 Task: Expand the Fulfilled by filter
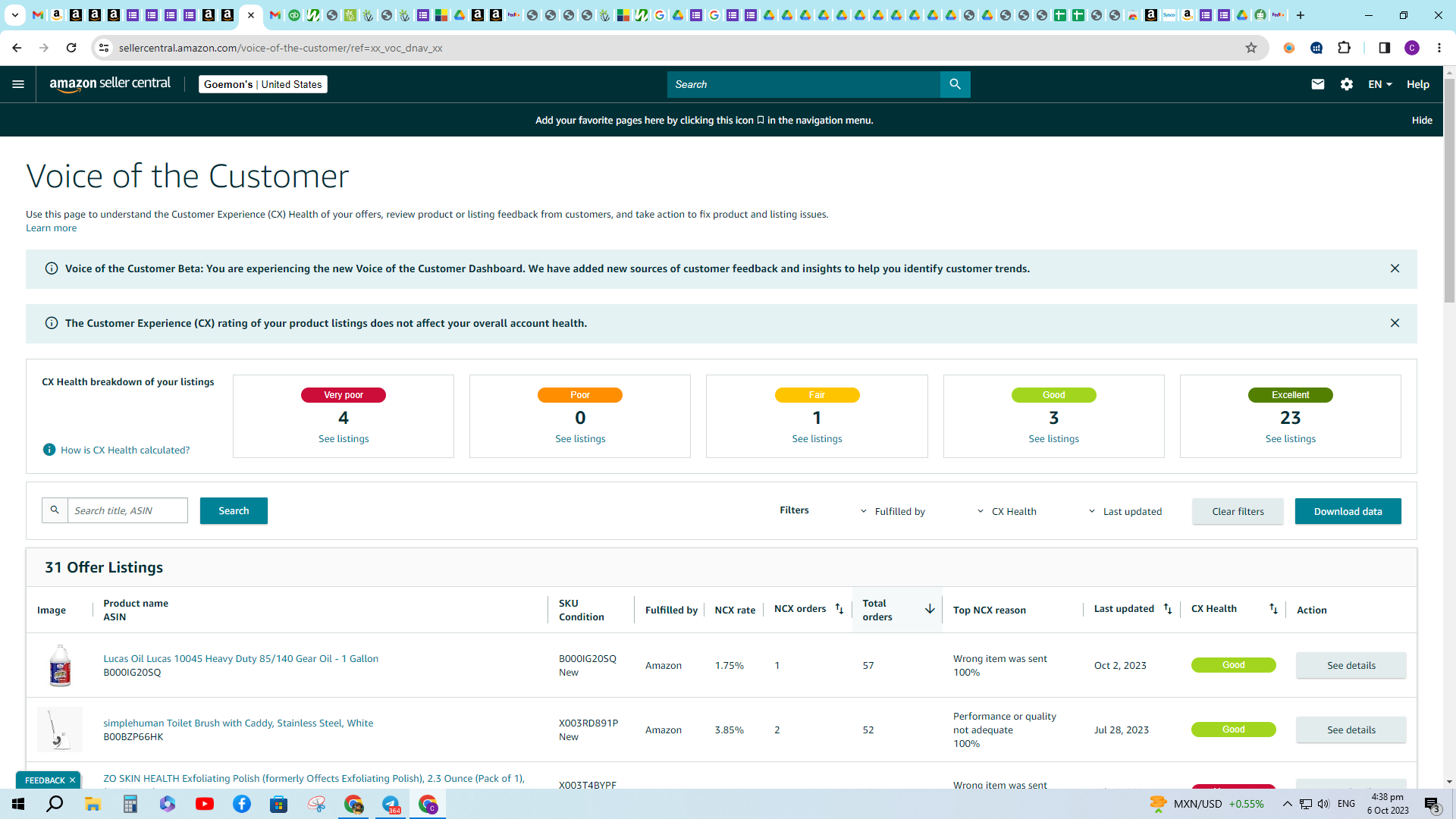tap(893, 511)
